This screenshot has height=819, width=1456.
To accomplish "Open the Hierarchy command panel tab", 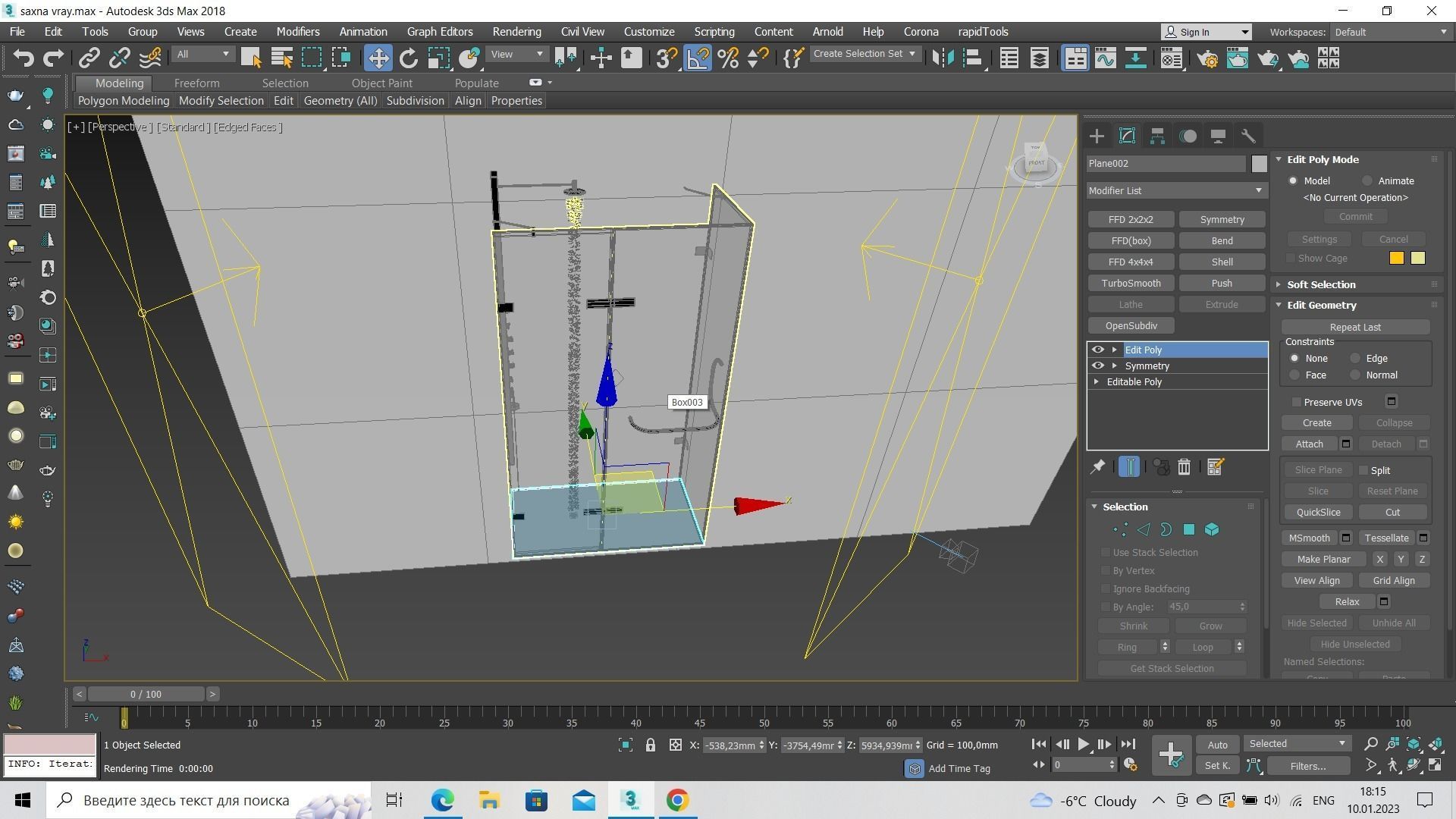I will 1157,136.
